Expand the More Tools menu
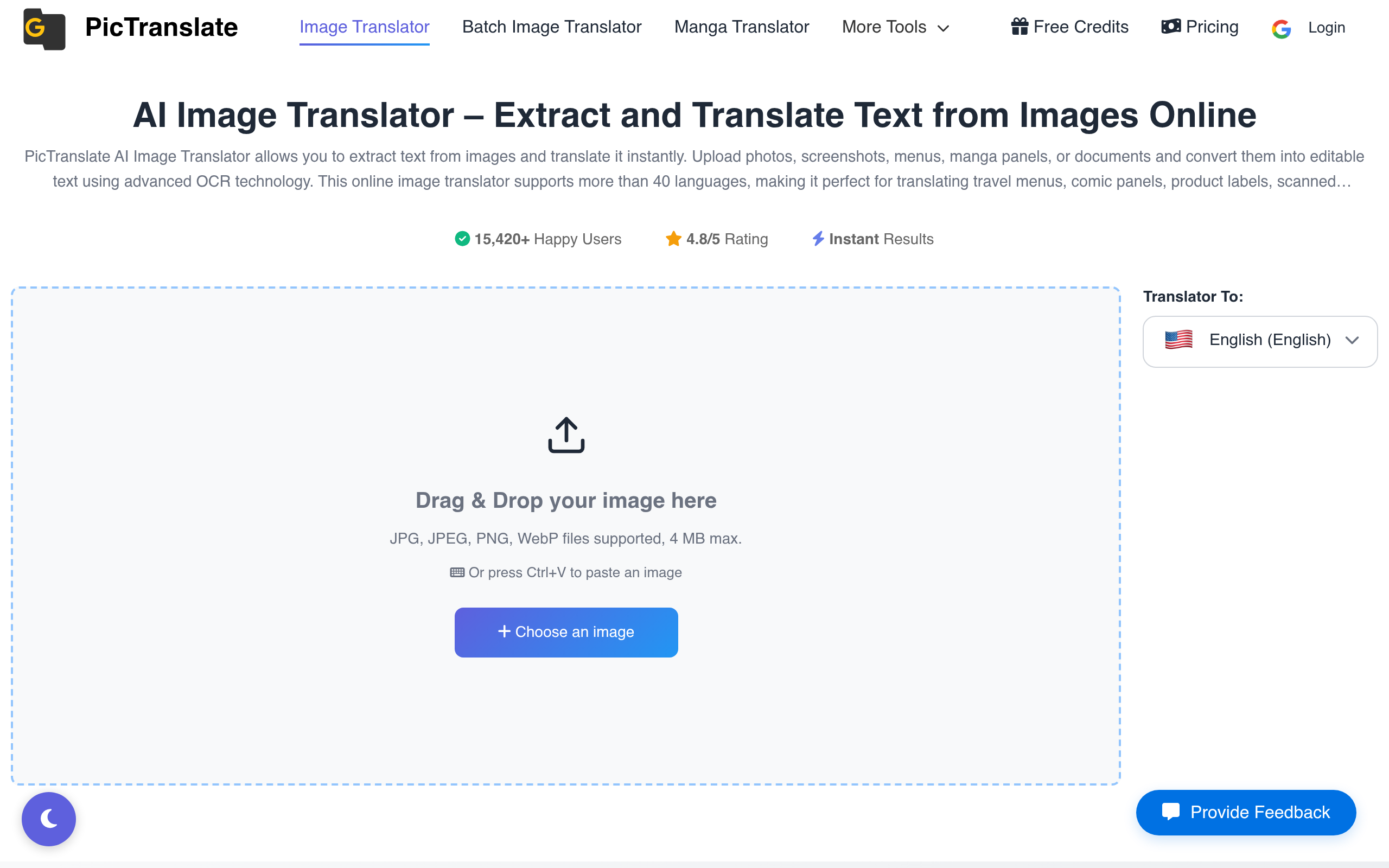The height and width of the screenshot is (868, 1389). point(895,27)
